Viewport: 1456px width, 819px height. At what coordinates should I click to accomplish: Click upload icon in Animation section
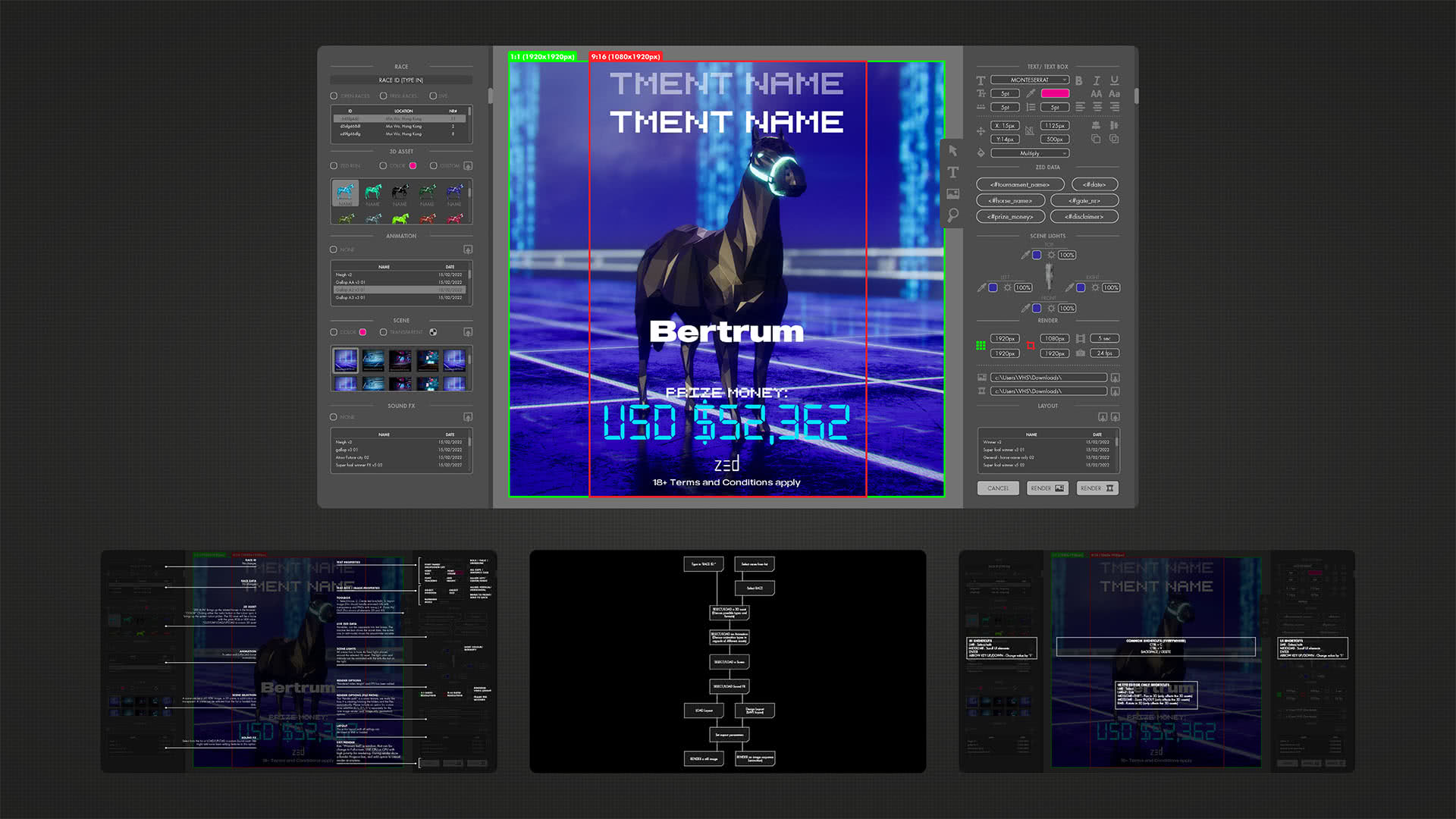[x=468, y=249]
